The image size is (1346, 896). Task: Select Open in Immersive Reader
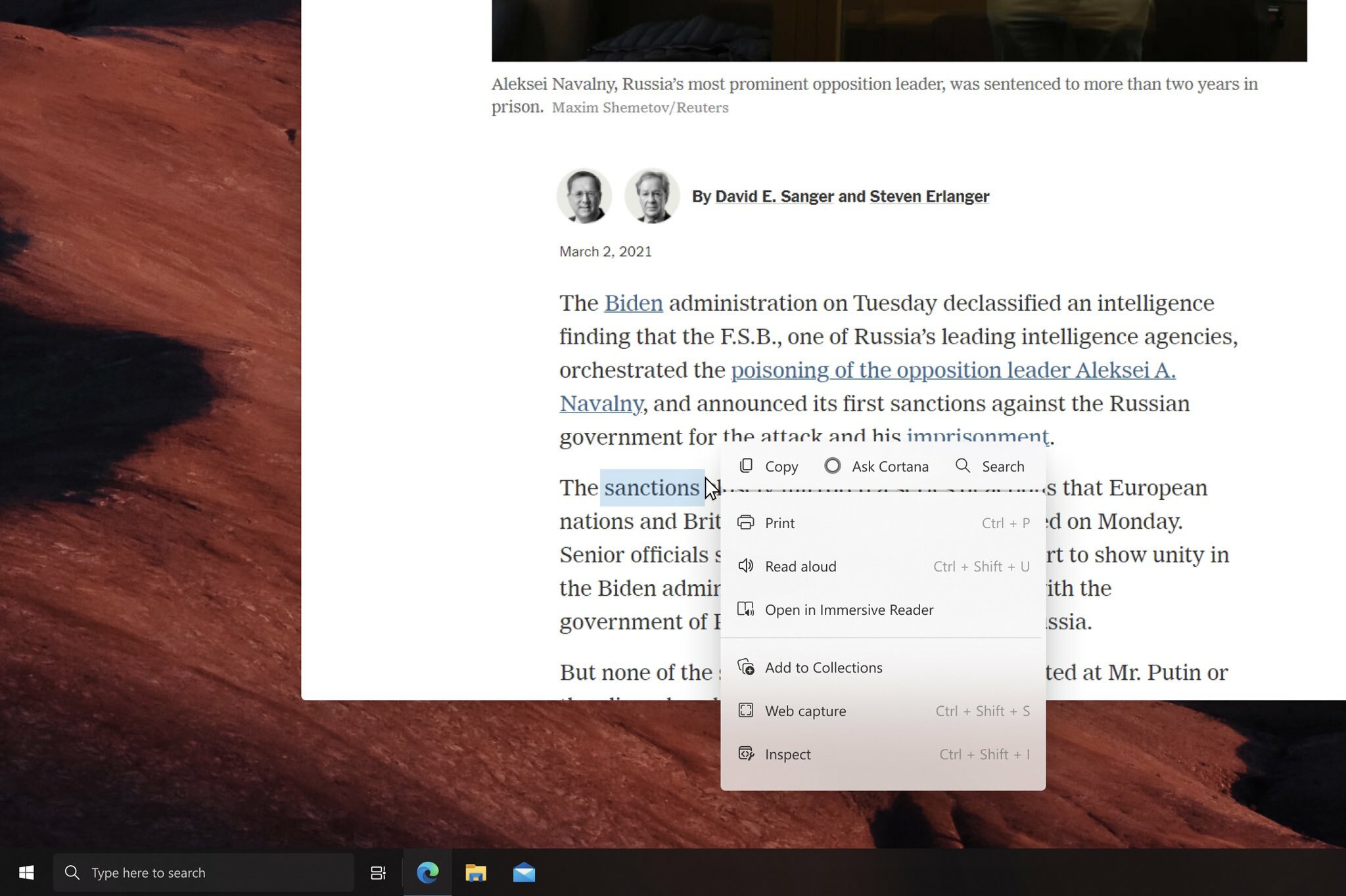pyautogui.click(x=883, y=609)
